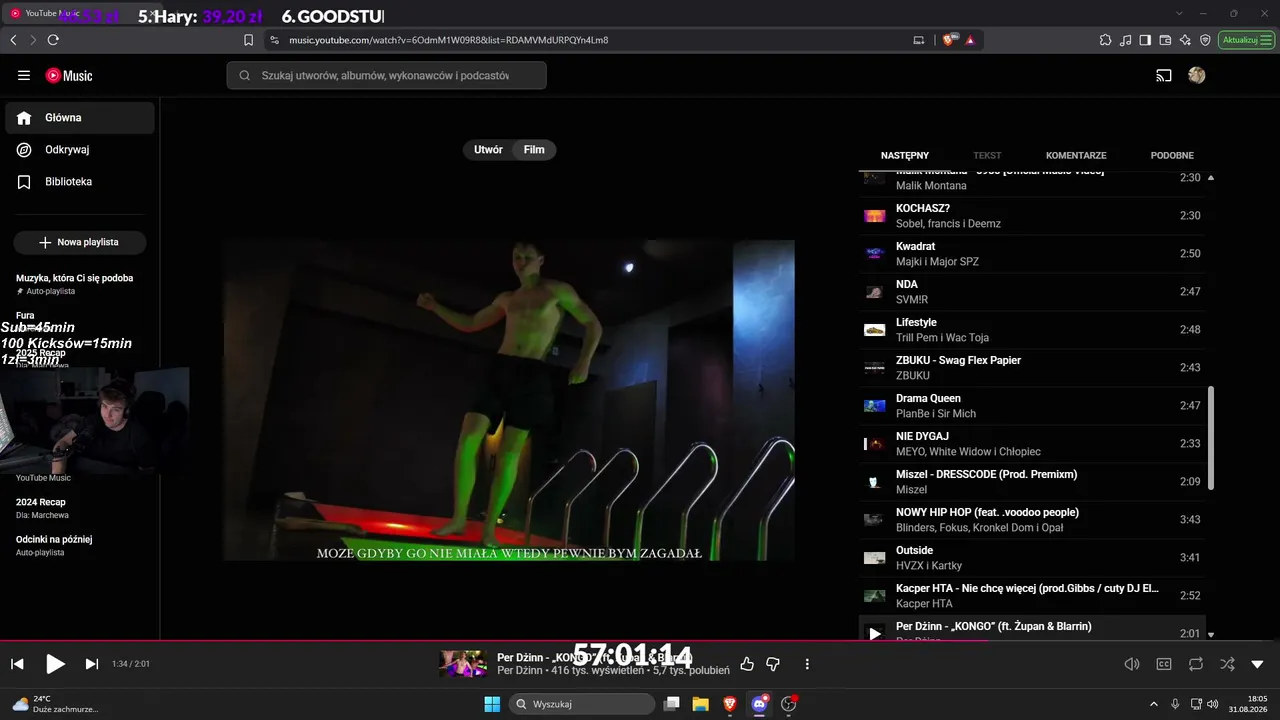This screenshot has height=720, width=1280.
Task: Open File Explorer from the taskbar
Action: pyautogui.click(x=701, y=704)
